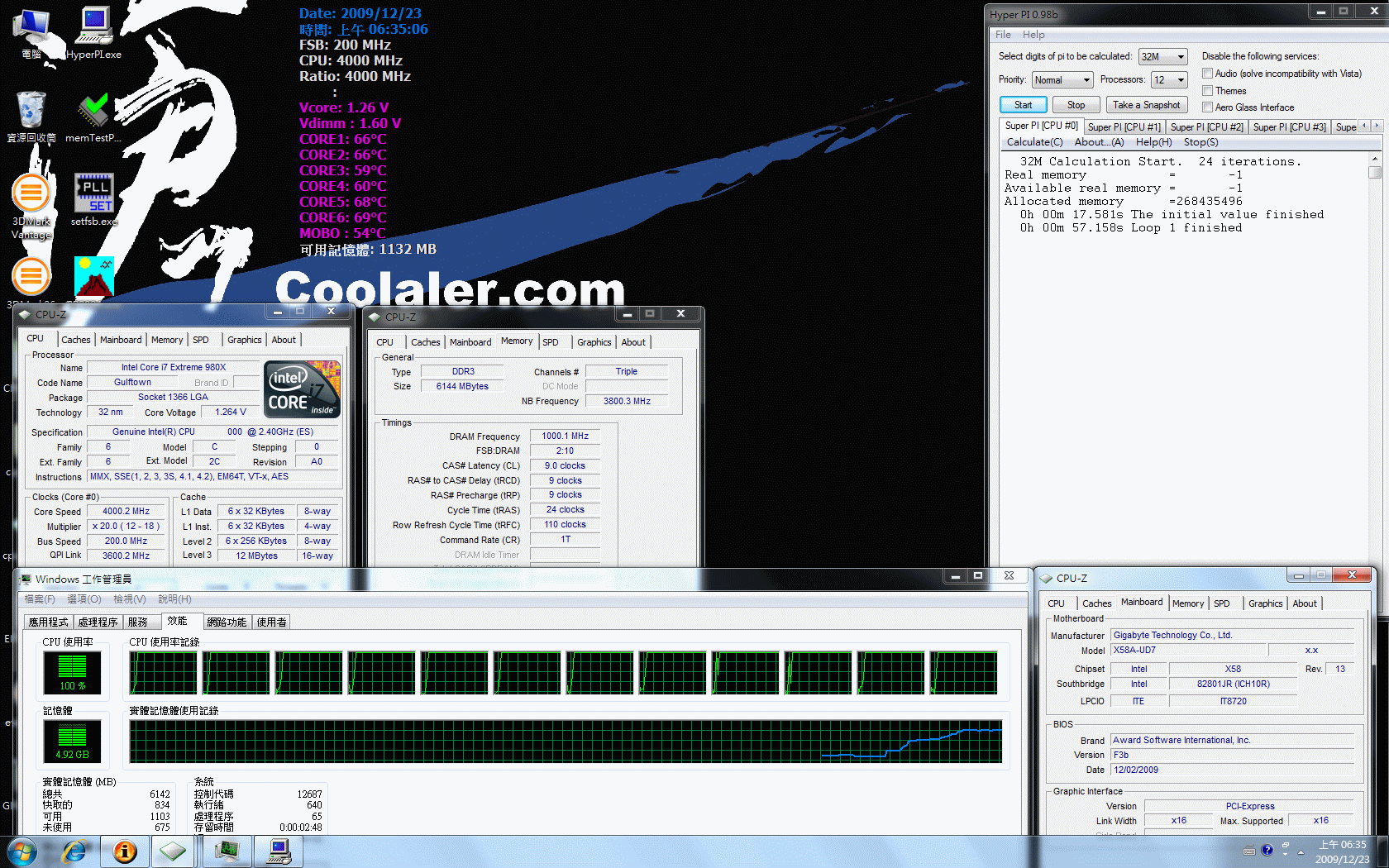
Task: Click Hyper PI output scrollbar thumb
Action: tap(1375, 173)
